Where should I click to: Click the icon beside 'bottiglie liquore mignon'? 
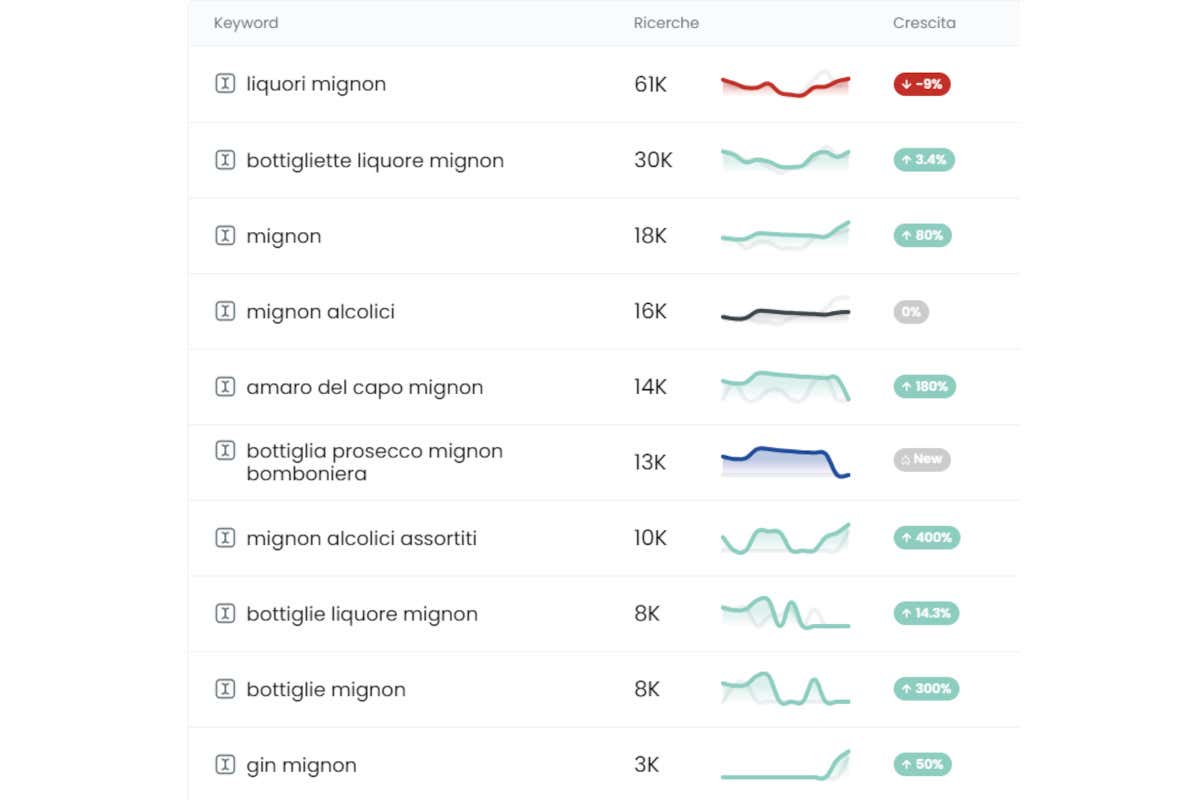pos(225,613)
